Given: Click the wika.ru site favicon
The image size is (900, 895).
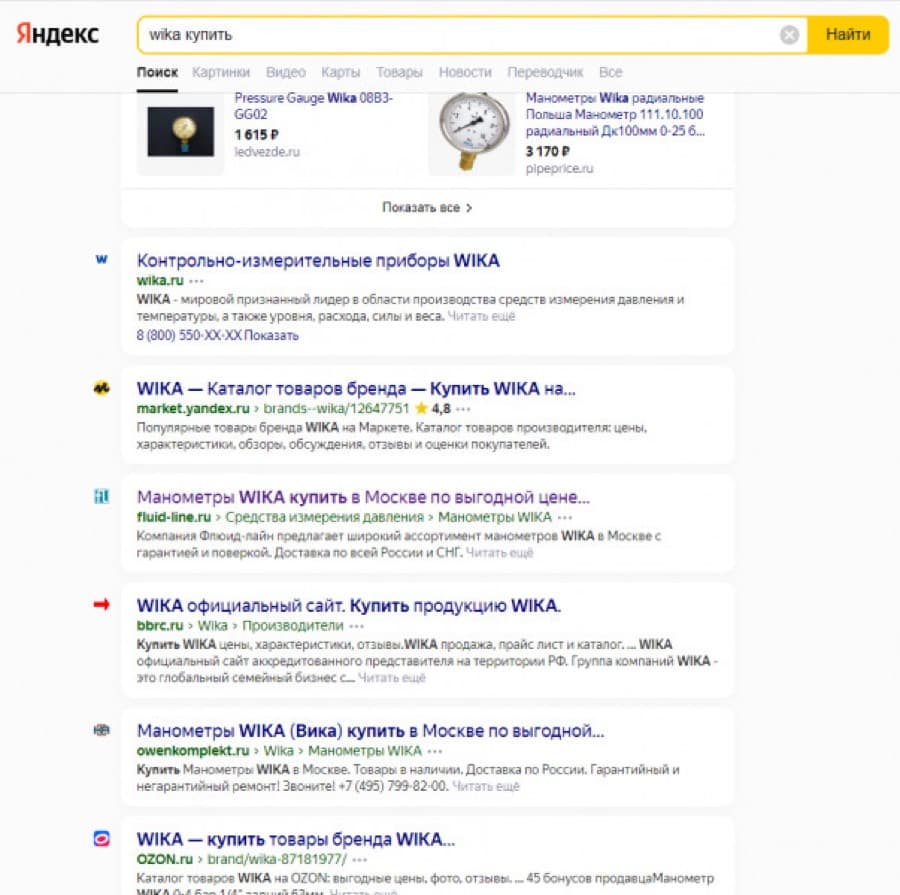Looking at the screenshot, I should coord(102,259).
